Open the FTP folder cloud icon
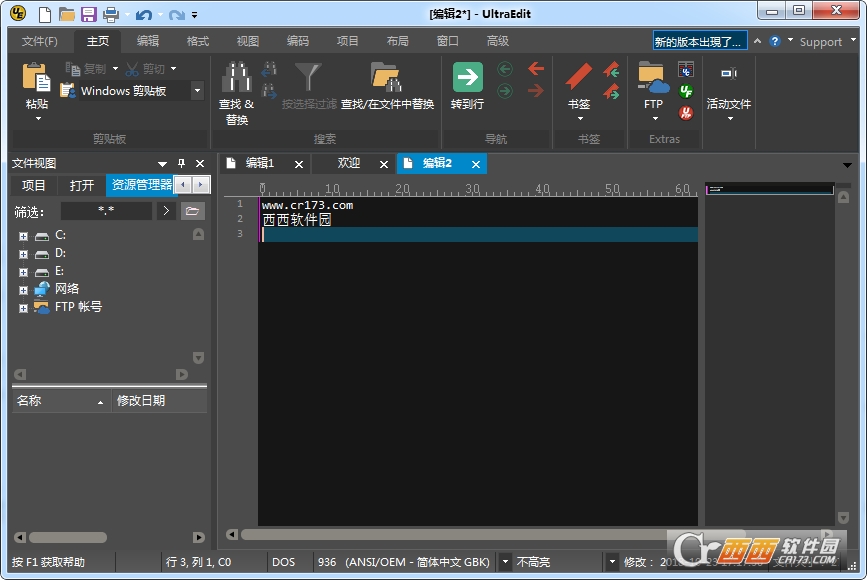The image size is (867, 580). click(x=653, y=77)
